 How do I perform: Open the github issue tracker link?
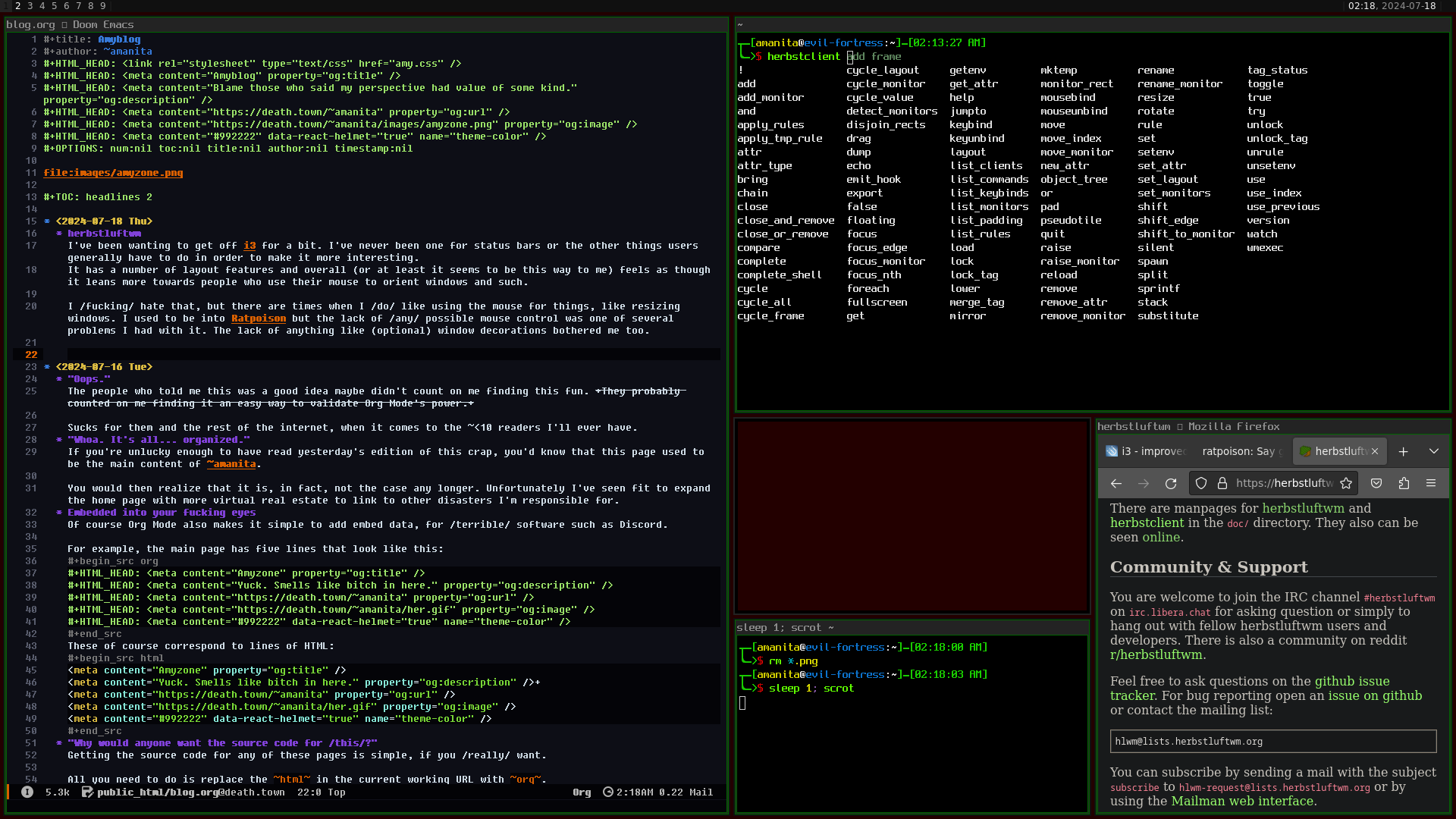pos(1351,682)
